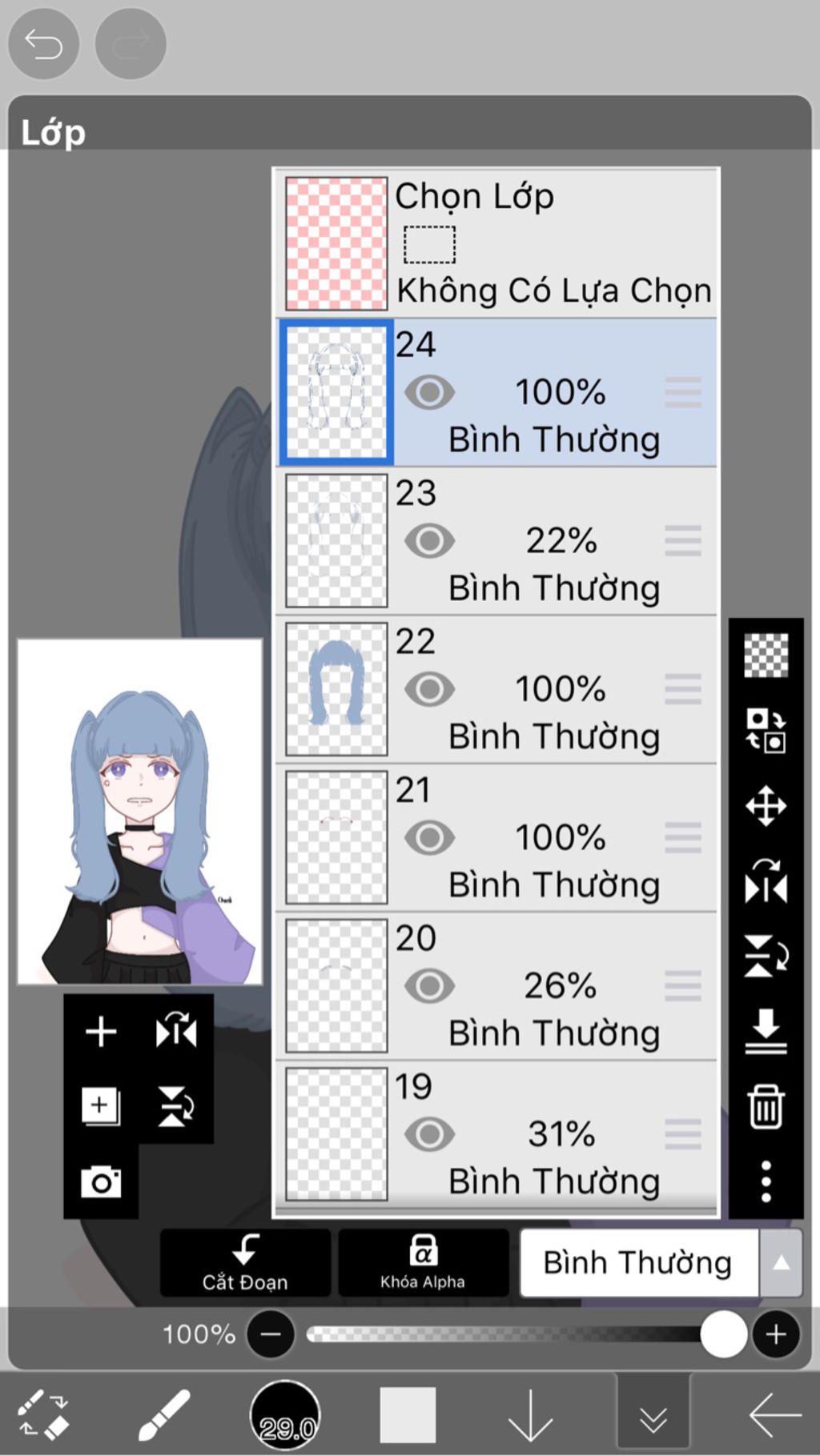The height and width of the screenshot is (1456, 820).
Task: Select the brush tool in bottom bar
Action: pos(164,1414)
